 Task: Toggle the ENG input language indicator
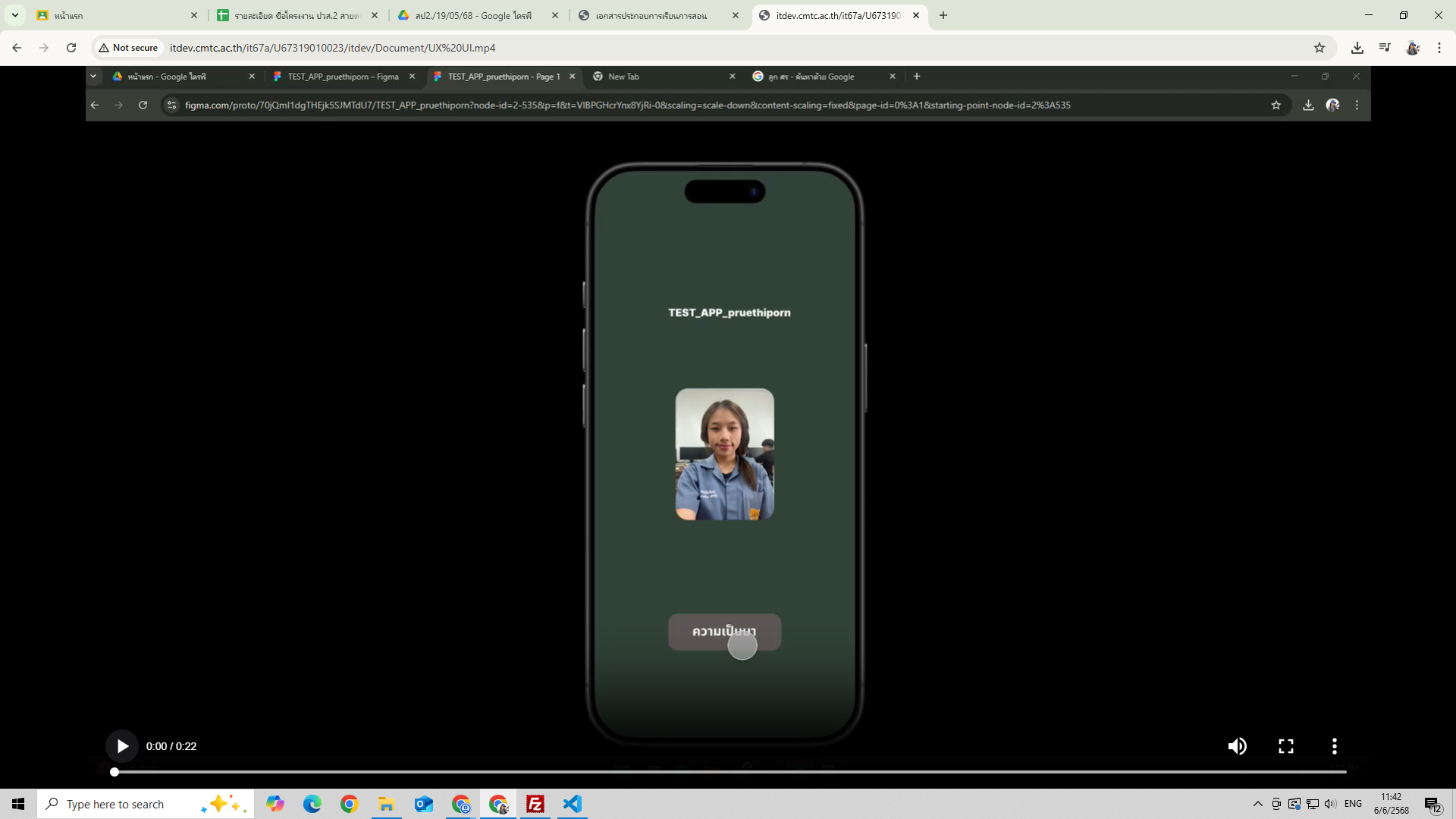tap(1353, 804)
